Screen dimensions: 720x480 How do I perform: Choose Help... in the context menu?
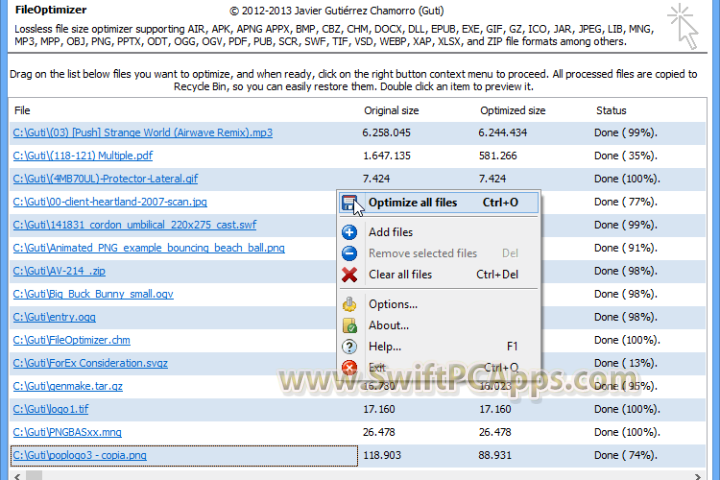tap(439, 346)
